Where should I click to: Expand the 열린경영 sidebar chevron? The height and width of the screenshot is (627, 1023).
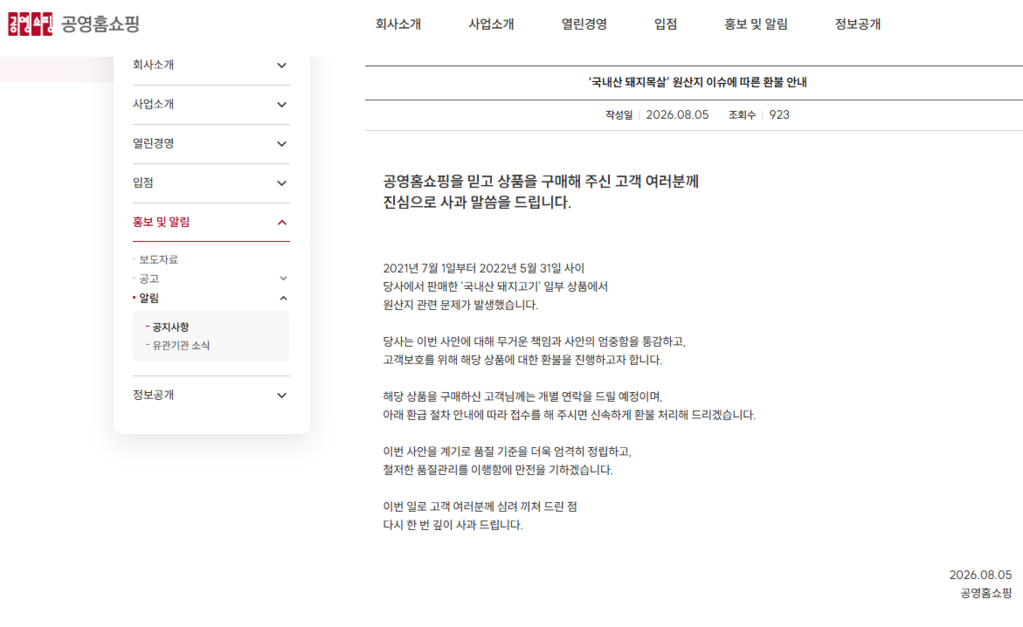pos(282,144)
